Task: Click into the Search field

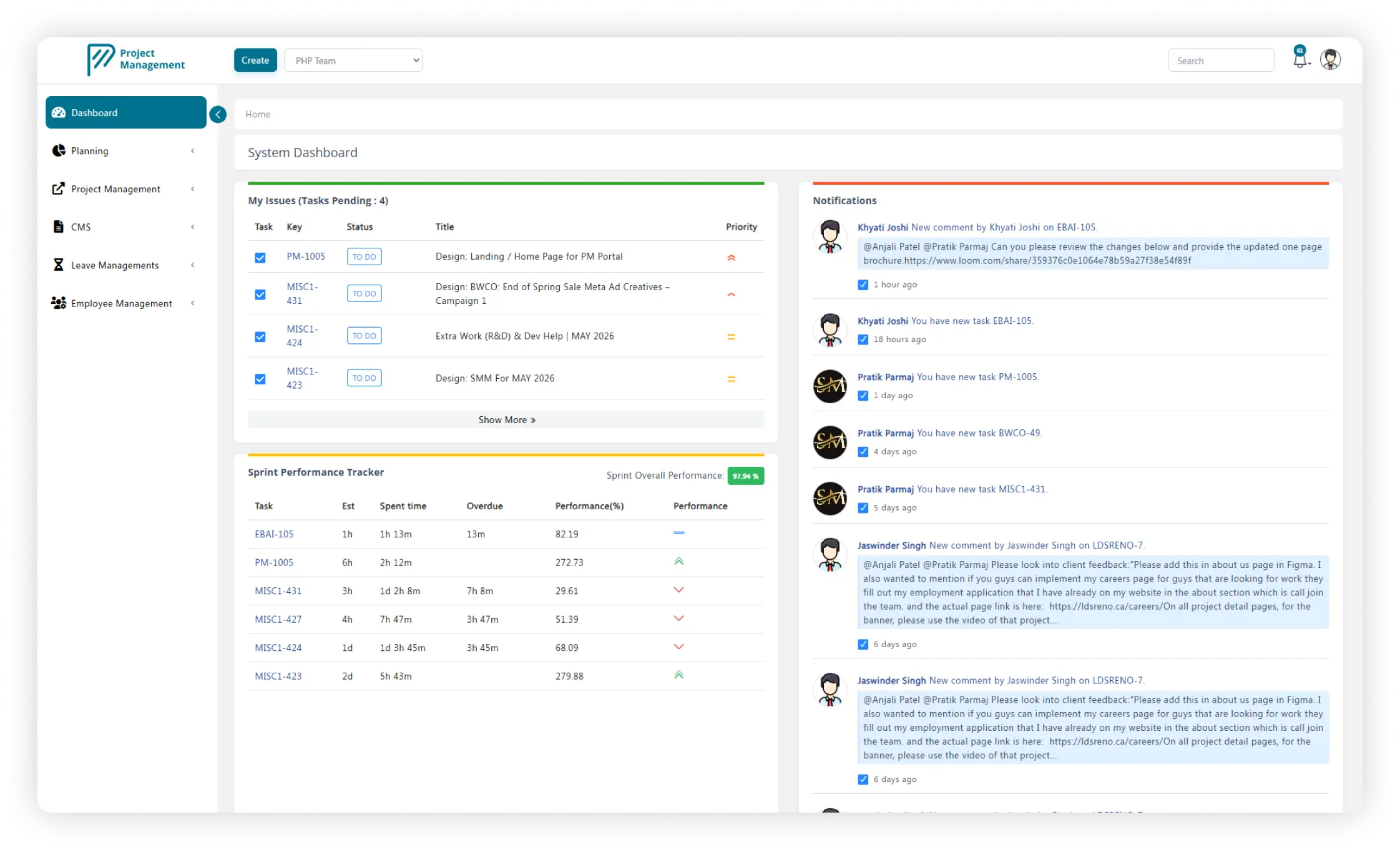Action: (x=1221, y=61)
